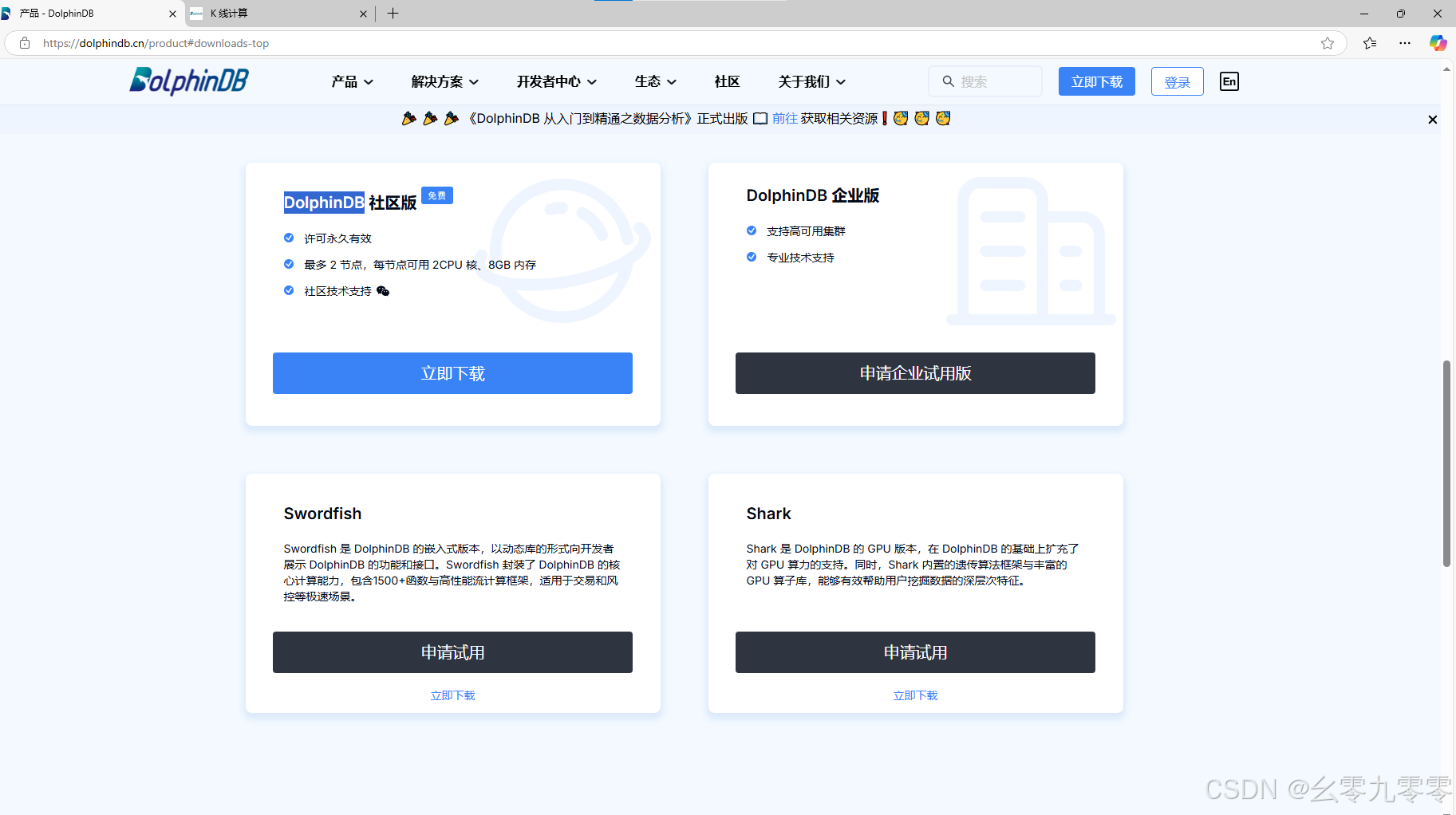
Task: Open the Copilot icon in browser toolbar
Action: pyautogui.click(x=1438, y=43)
